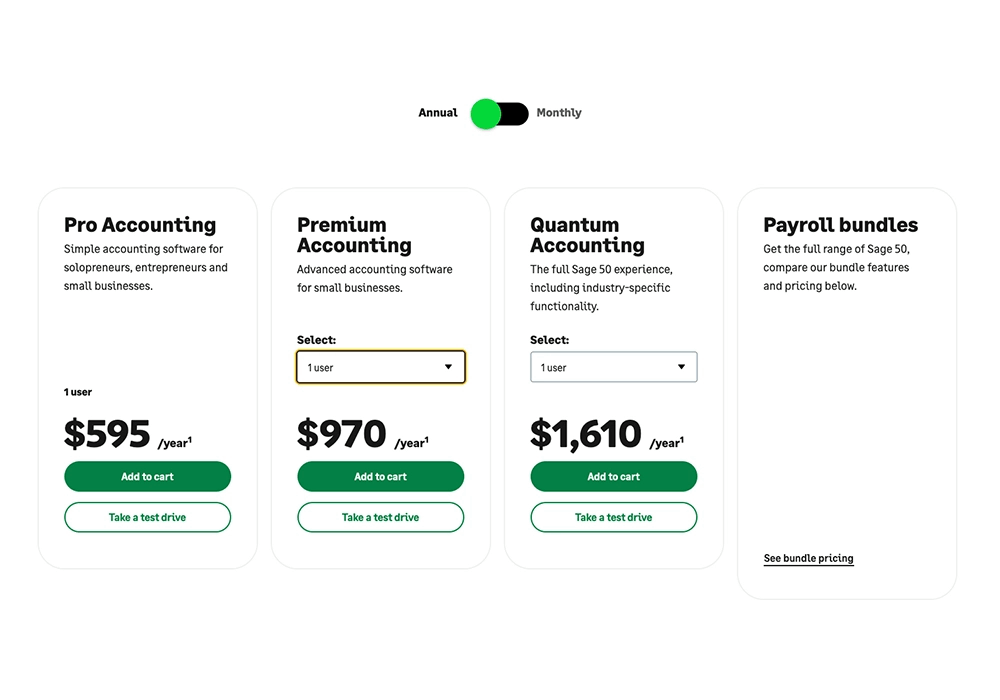Select the Annual billing label
Screen dimensions: 1000x700
click(438, 113)
